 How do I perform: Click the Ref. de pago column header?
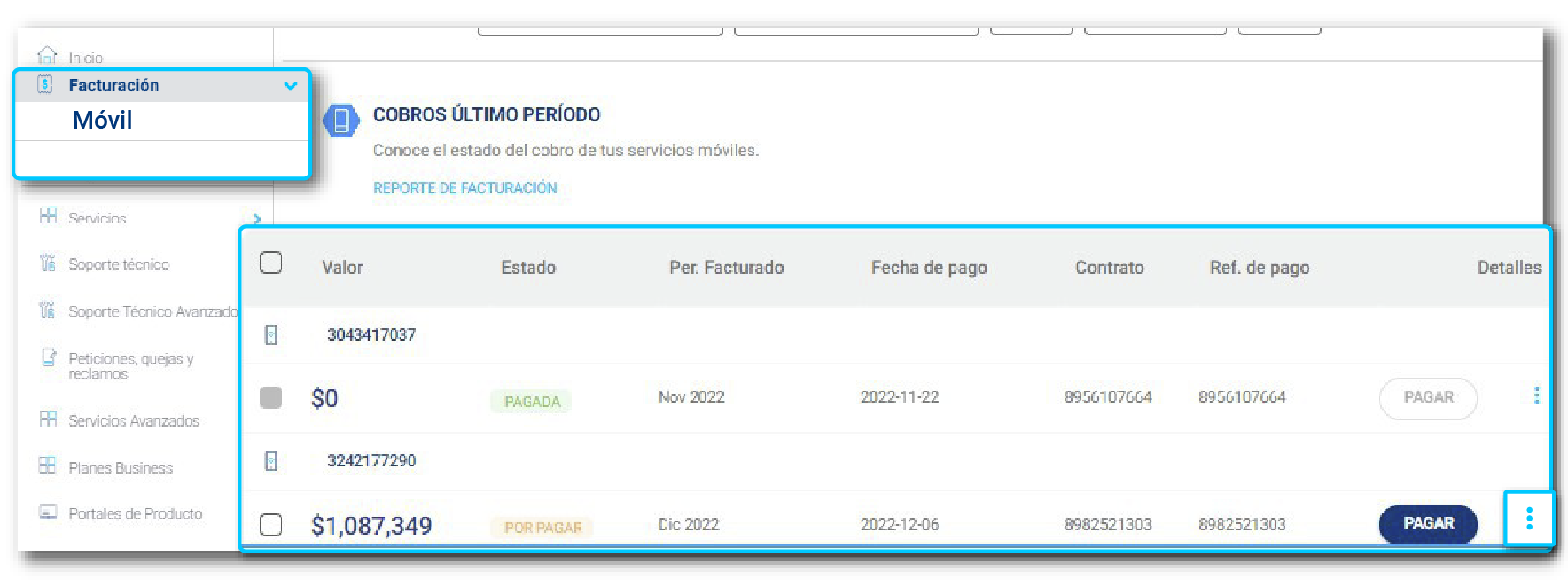(x=1260, y=268)
